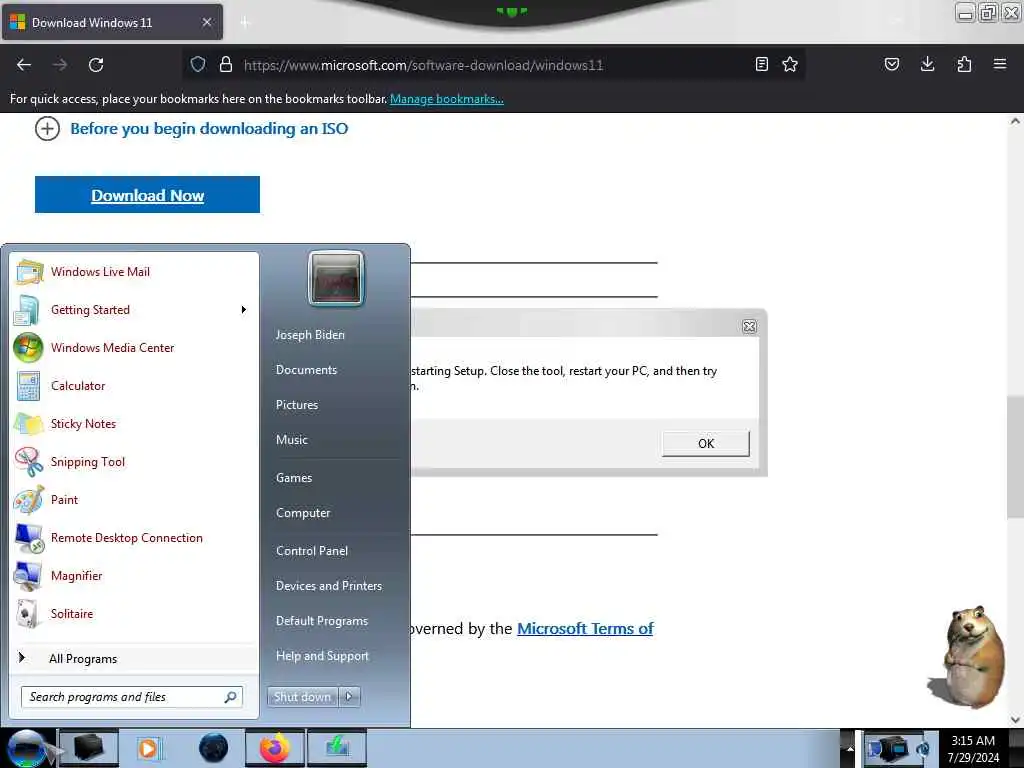The image size is (1024, 768).
Task: Click the user account picture in Start menu
Action: 336,278
